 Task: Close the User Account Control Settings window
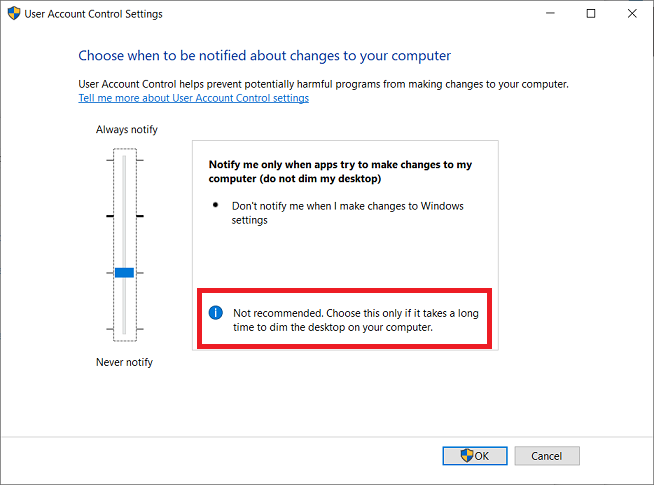(632, 14)
